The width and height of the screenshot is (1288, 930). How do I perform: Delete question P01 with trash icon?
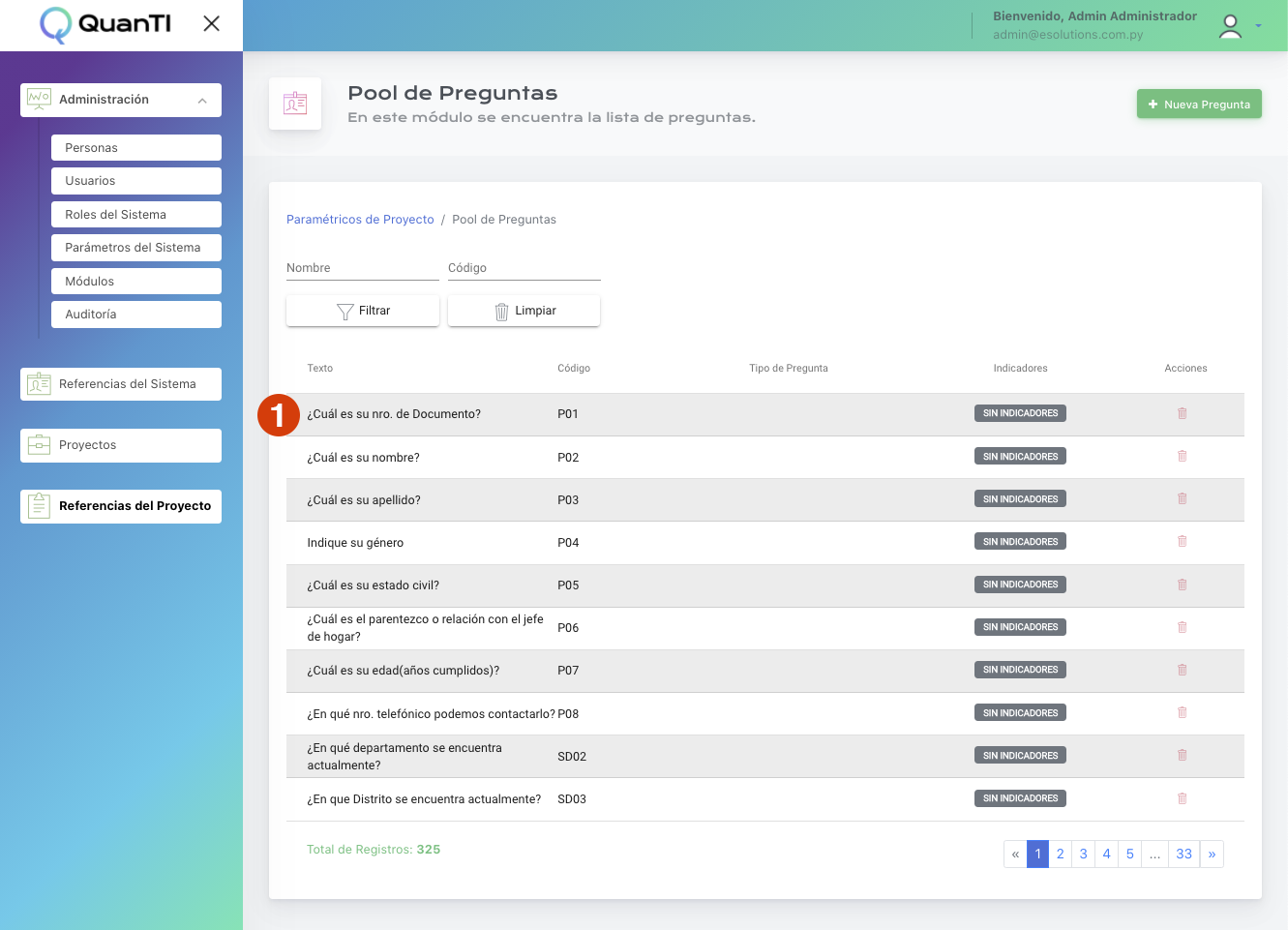pyautogui.click(x=1182, y=413)
